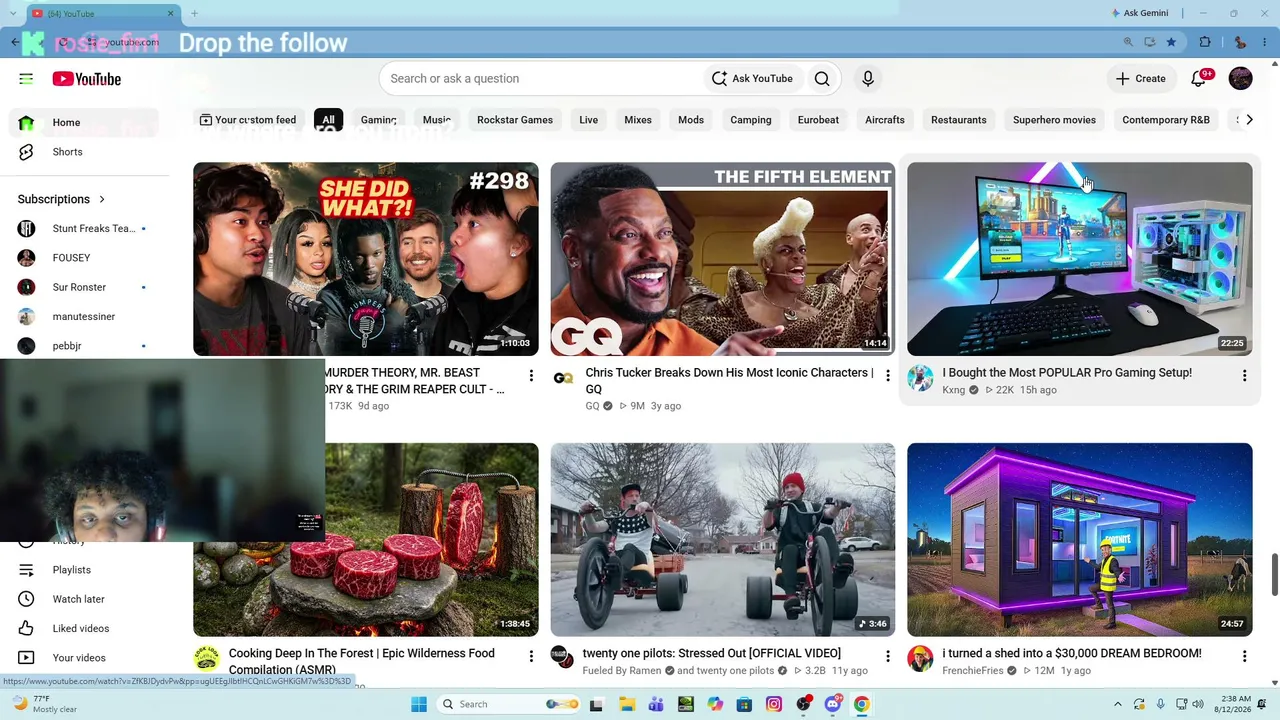Open Instagram from the taskbar
Screen dimensions: 1280x720
pyautogui.click(x=774, y=704)
